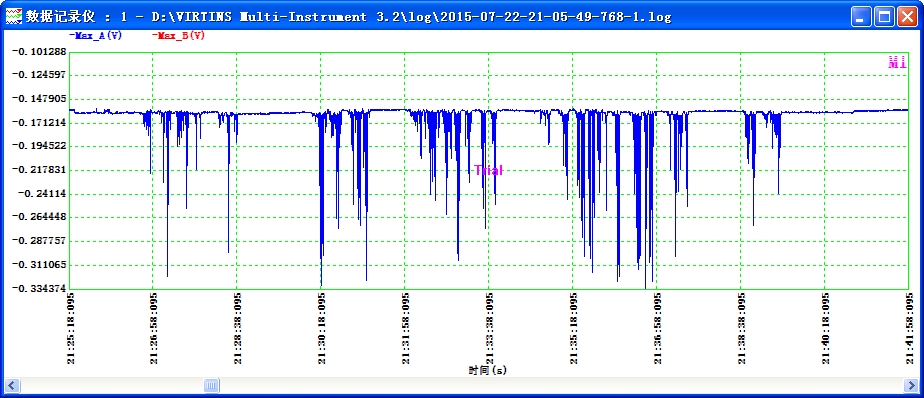924x398 pixels.
Task: Click y-axis value -0.264448
Action: point(38,217)
